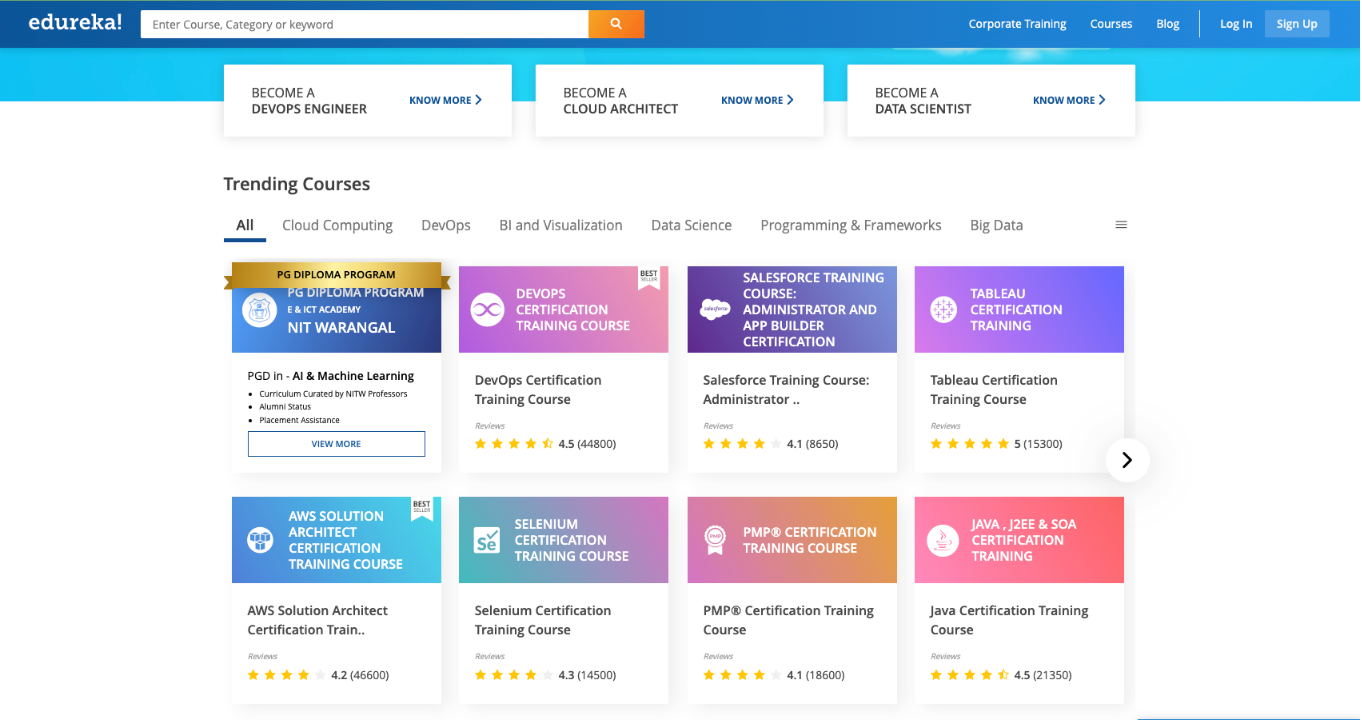
Task: Click the 'Tableau Certification Training Course' title
Action: (x=994, y=390)
